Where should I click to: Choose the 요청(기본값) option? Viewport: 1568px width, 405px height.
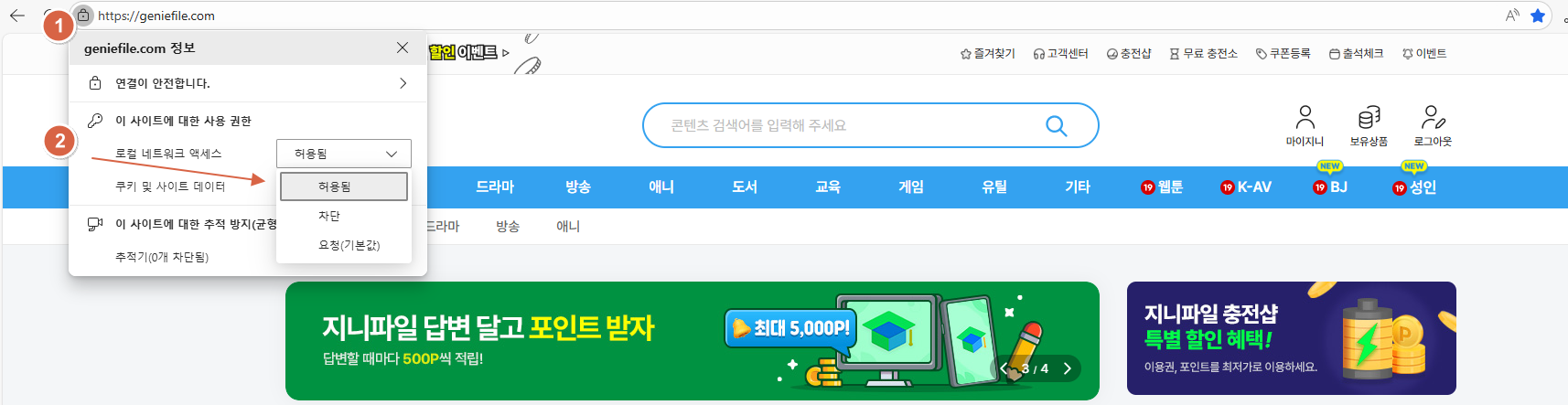pyautogui.click(x=349, y=245)
